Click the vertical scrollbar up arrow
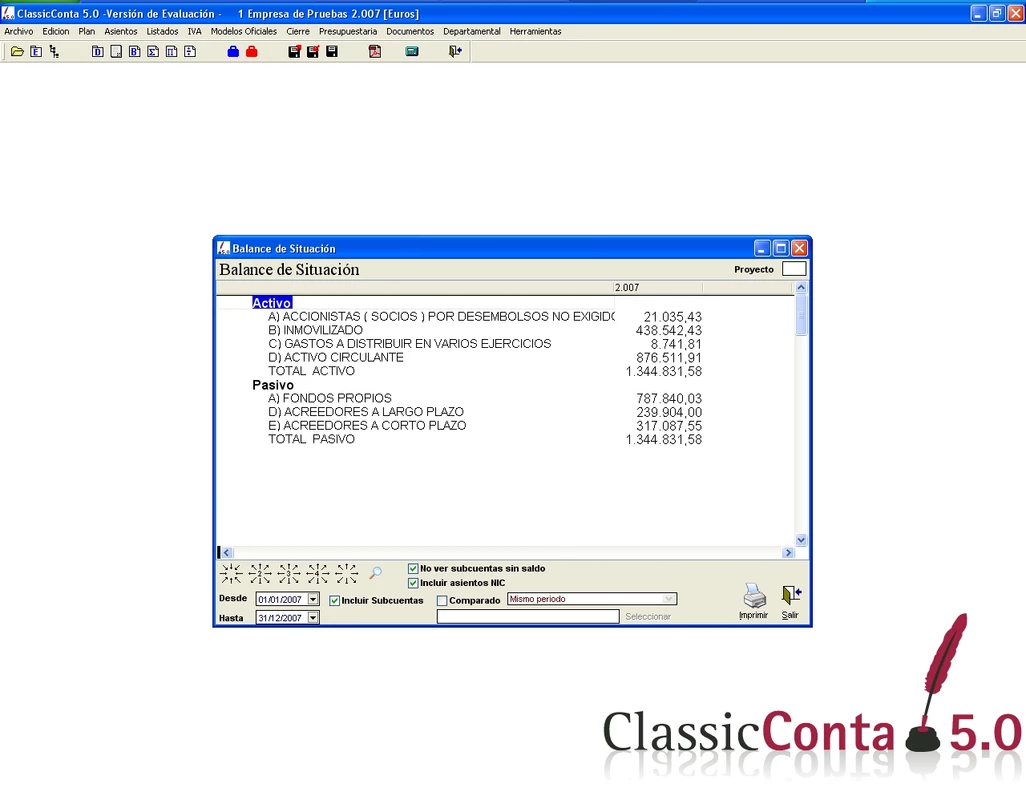This screenshot has width=1026, height=800. pyautogui.click(x=801, y=288)
